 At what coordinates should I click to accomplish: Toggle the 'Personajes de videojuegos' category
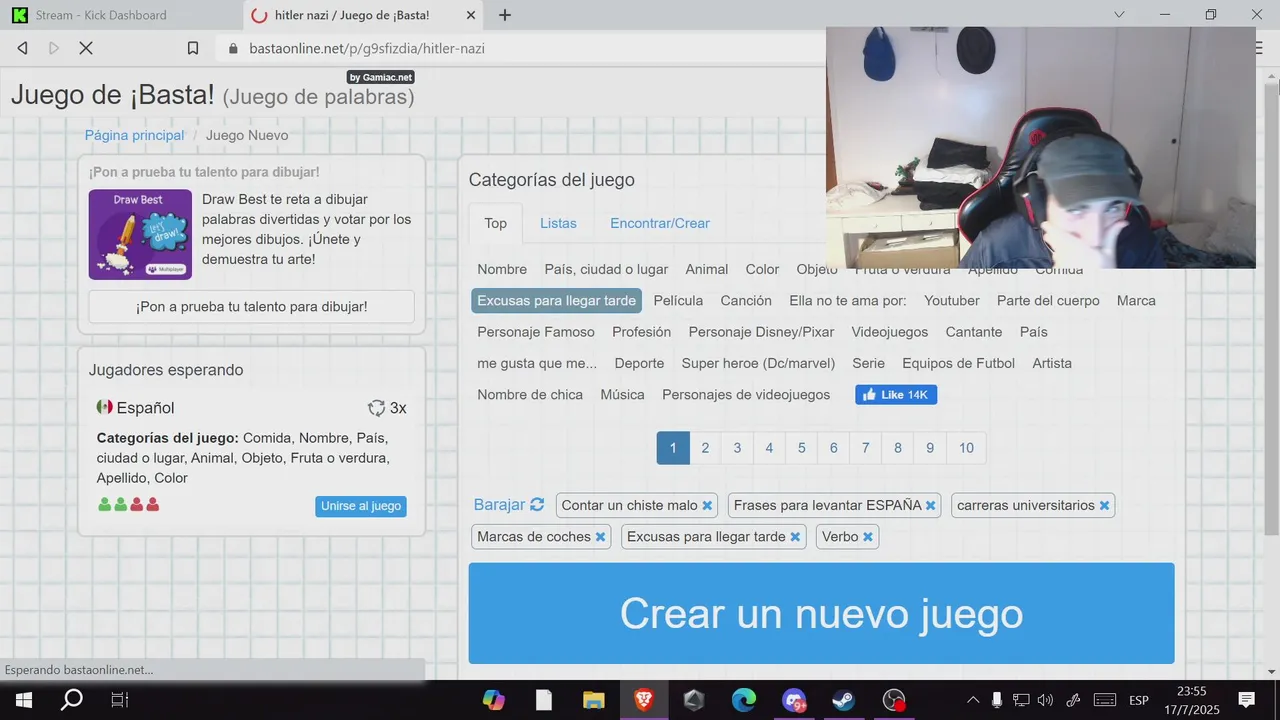coord(746,395)
